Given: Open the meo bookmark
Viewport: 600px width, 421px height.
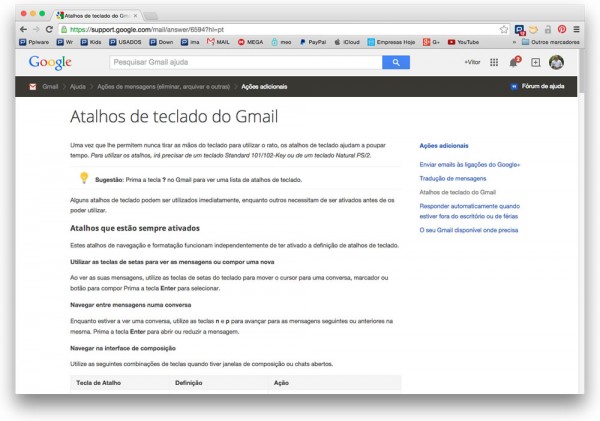Looking at the screenshot, I should tap(281, 42).
